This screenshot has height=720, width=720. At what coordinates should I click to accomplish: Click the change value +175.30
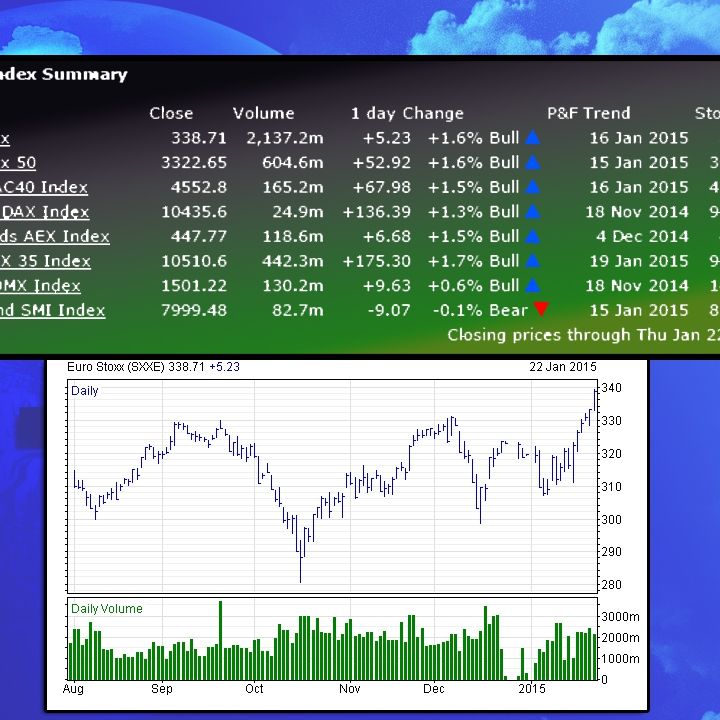377,261
